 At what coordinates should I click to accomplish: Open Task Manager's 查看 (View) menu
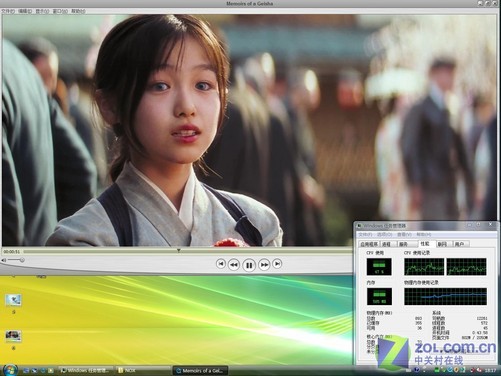click(404, 235)
